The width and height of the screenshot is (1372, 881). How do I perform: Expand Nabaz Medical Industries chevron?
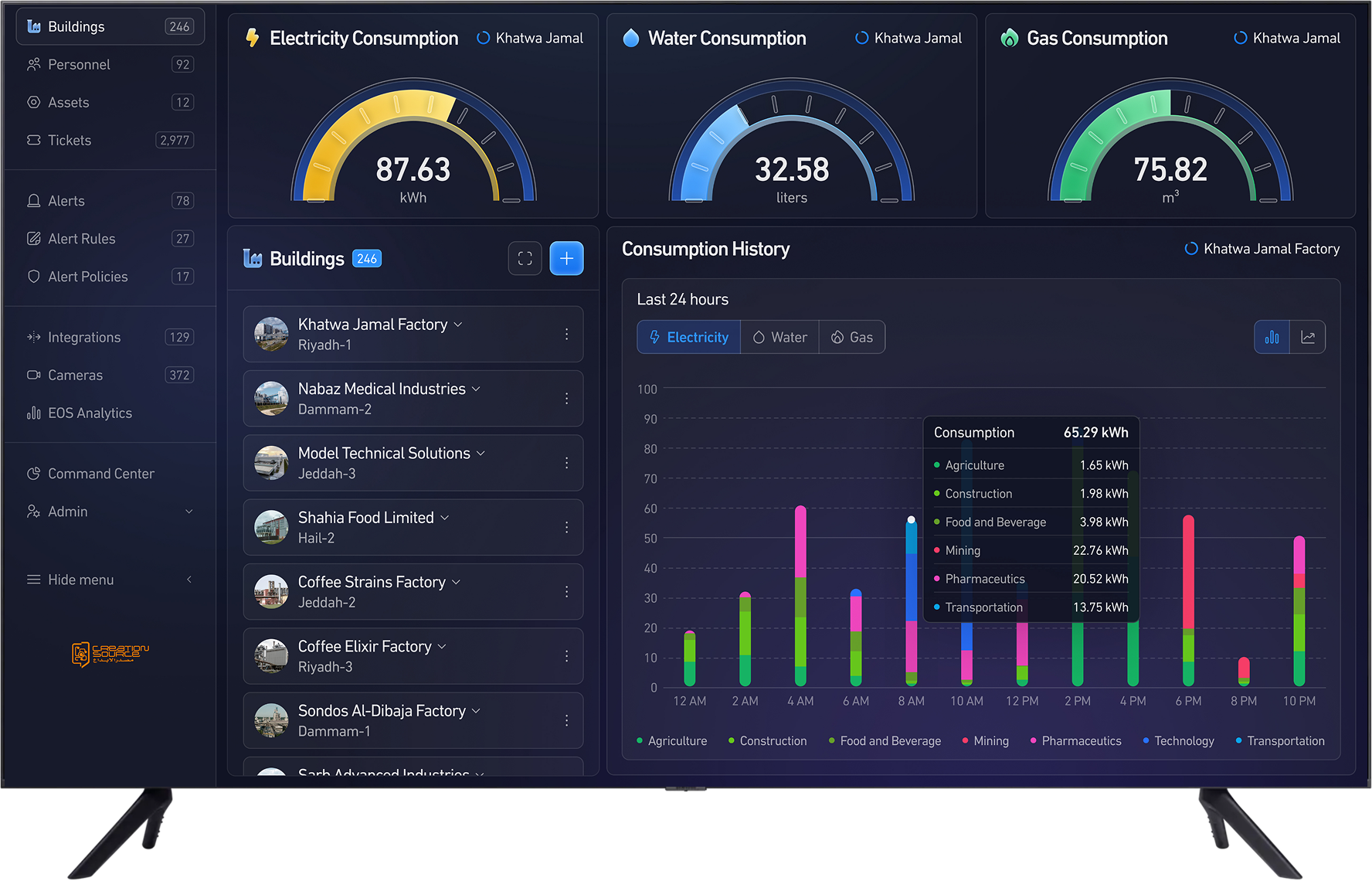476,389
